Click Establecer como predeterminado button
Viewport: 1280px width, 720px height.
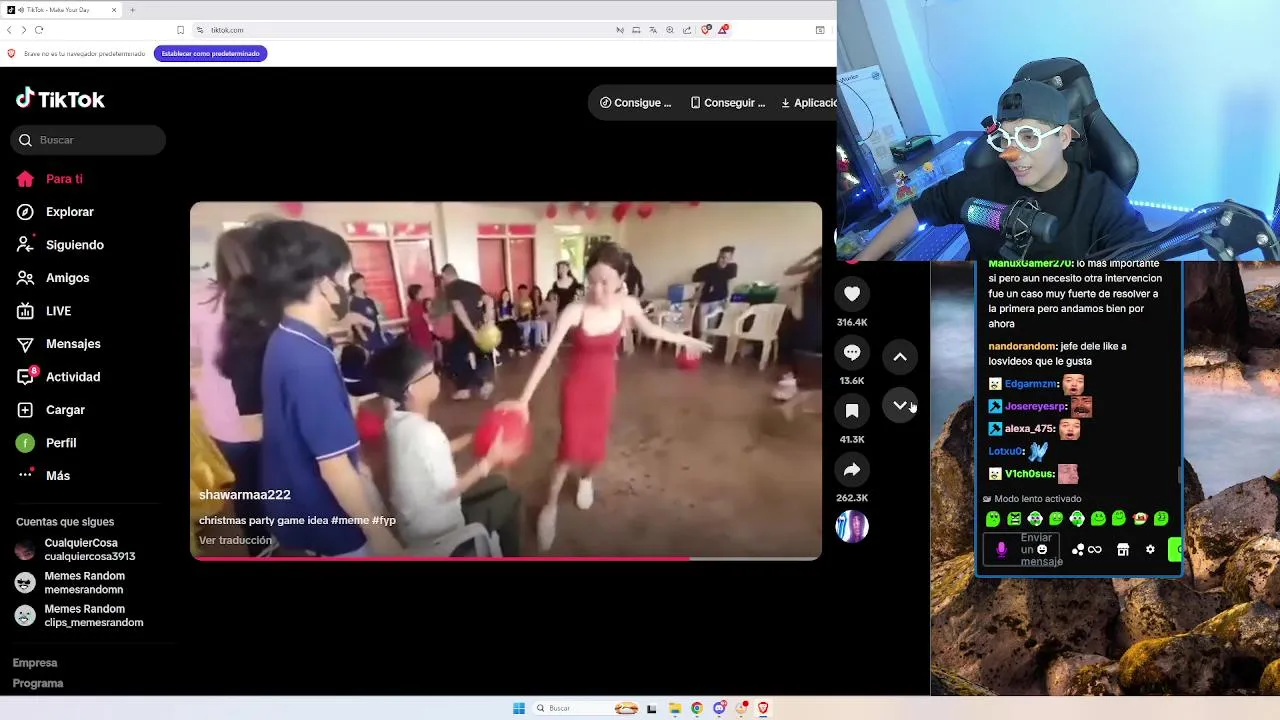210,53
